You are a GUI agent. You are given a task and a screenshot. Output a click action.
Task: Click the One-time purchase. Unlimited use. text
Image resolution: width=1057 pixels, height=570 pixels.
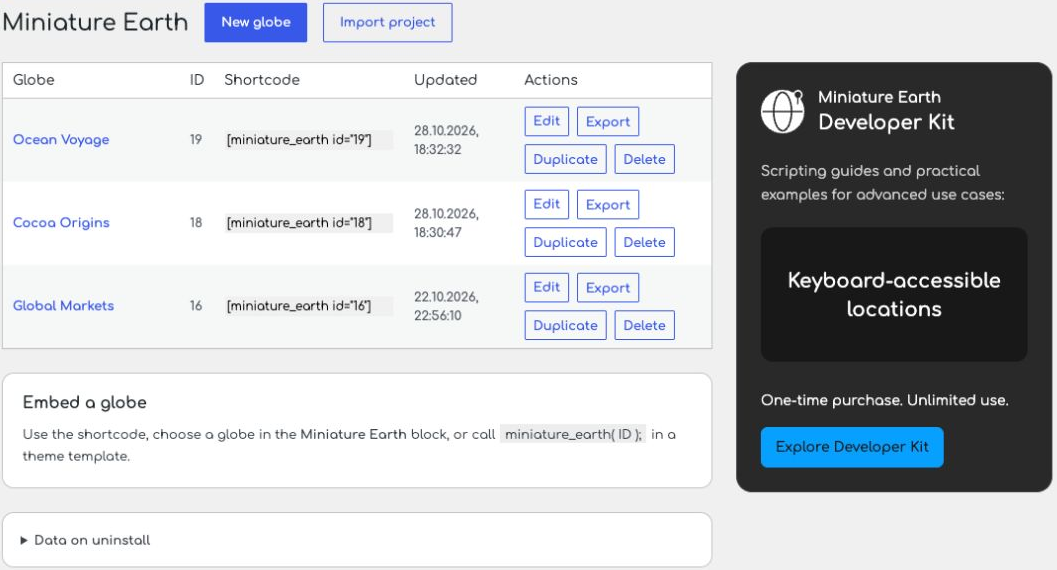pyautogui.click(x=884, y=400)
